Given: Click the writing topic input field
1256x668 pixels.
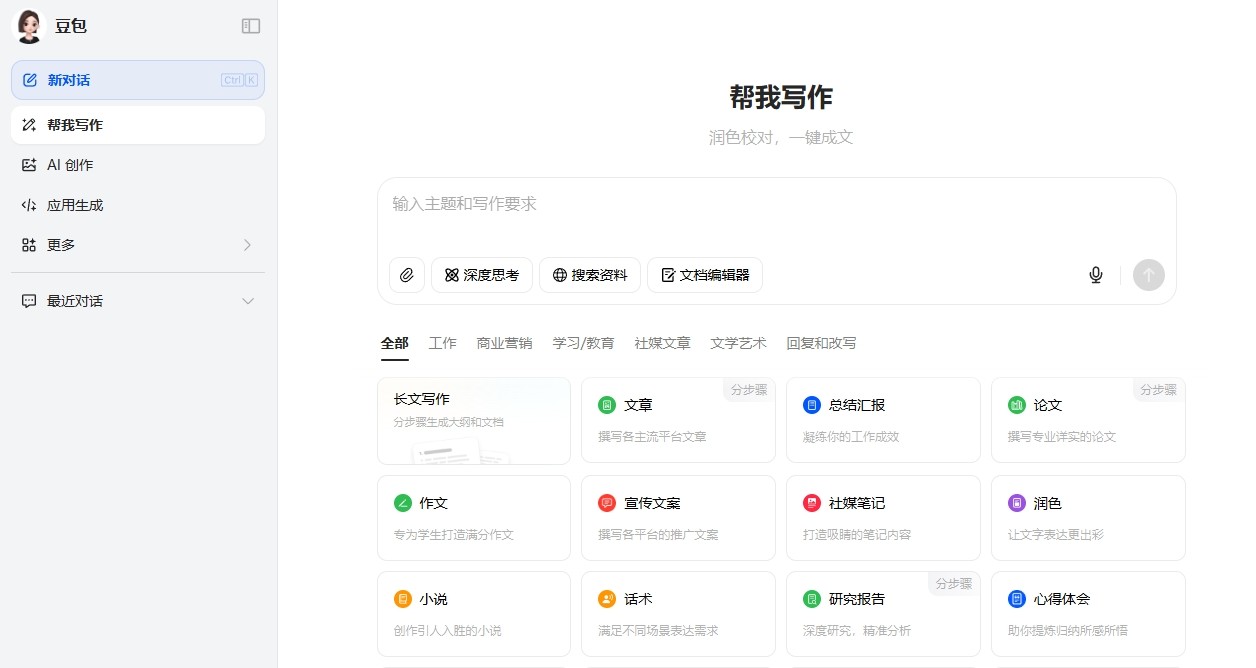Looking at the screenshot, I should click(700, 204).
